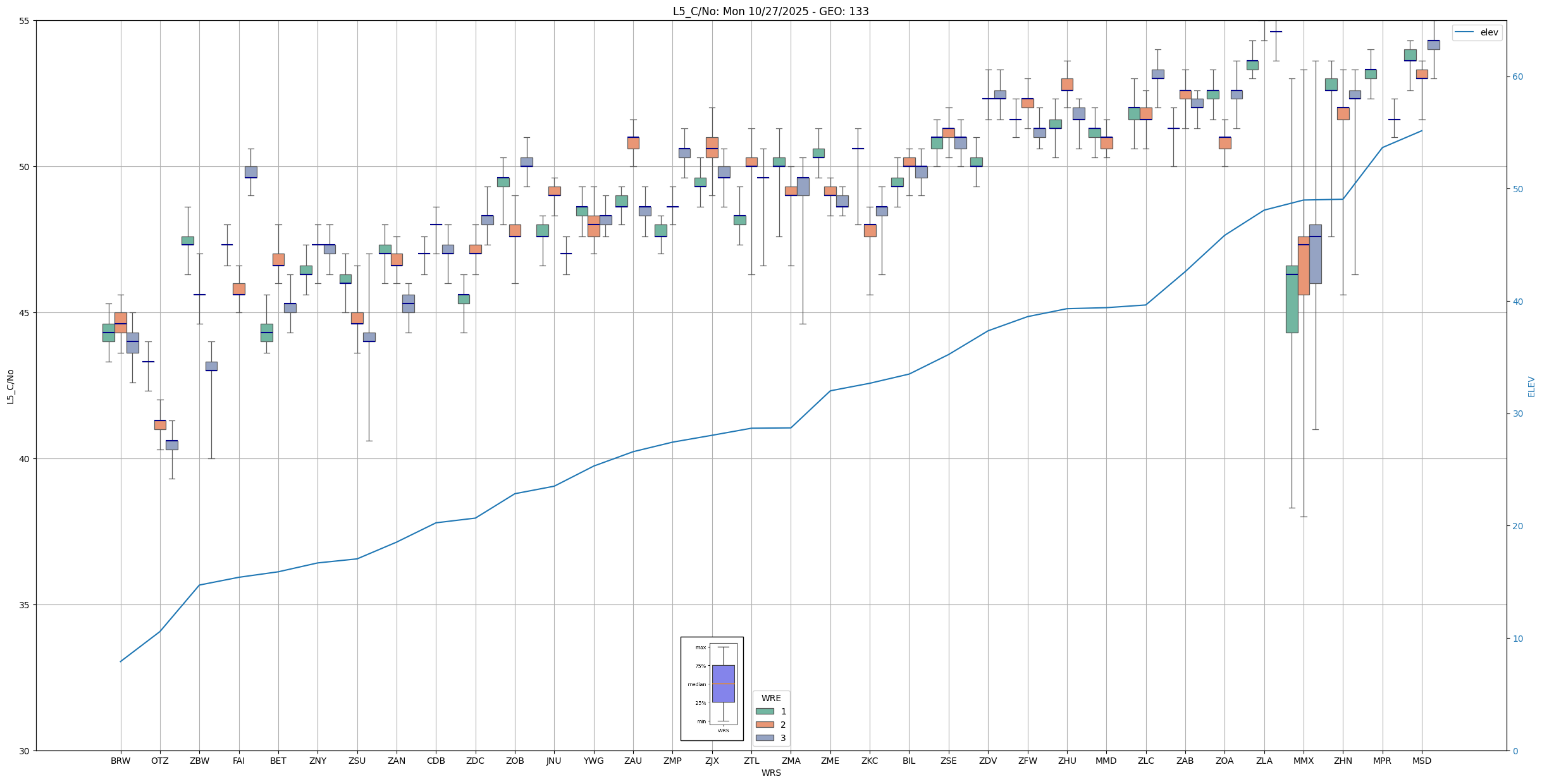Click the orange WRE 2 legend swatch

tap(765, 725)
